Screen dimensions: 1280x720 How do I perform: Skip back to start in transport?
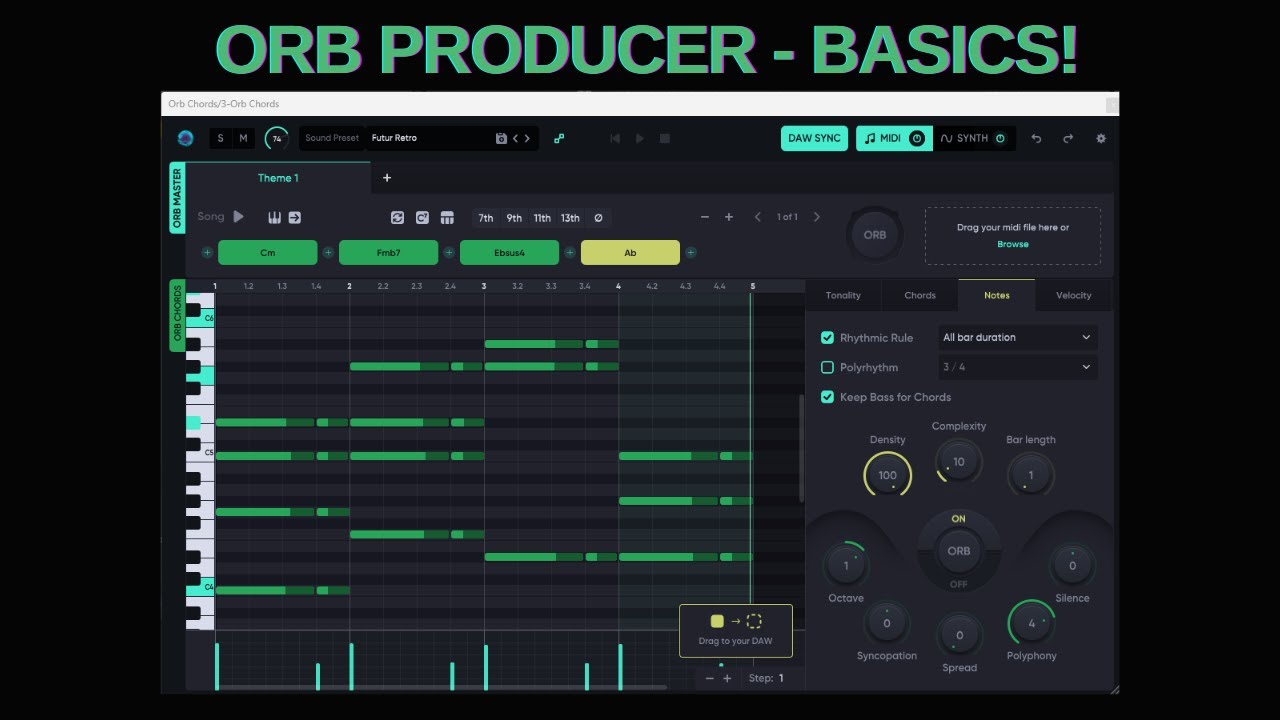click(x=615, y=138)
